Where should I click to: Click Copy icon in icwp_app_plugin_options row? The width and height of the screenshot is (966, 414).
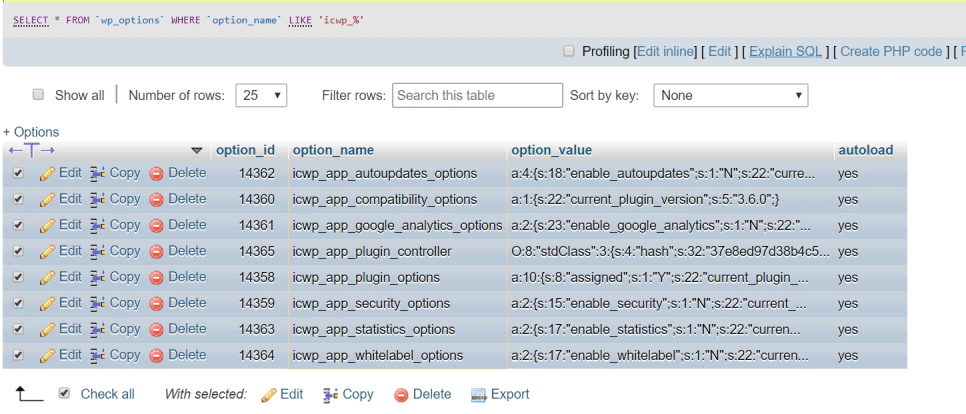coord(98,278)
